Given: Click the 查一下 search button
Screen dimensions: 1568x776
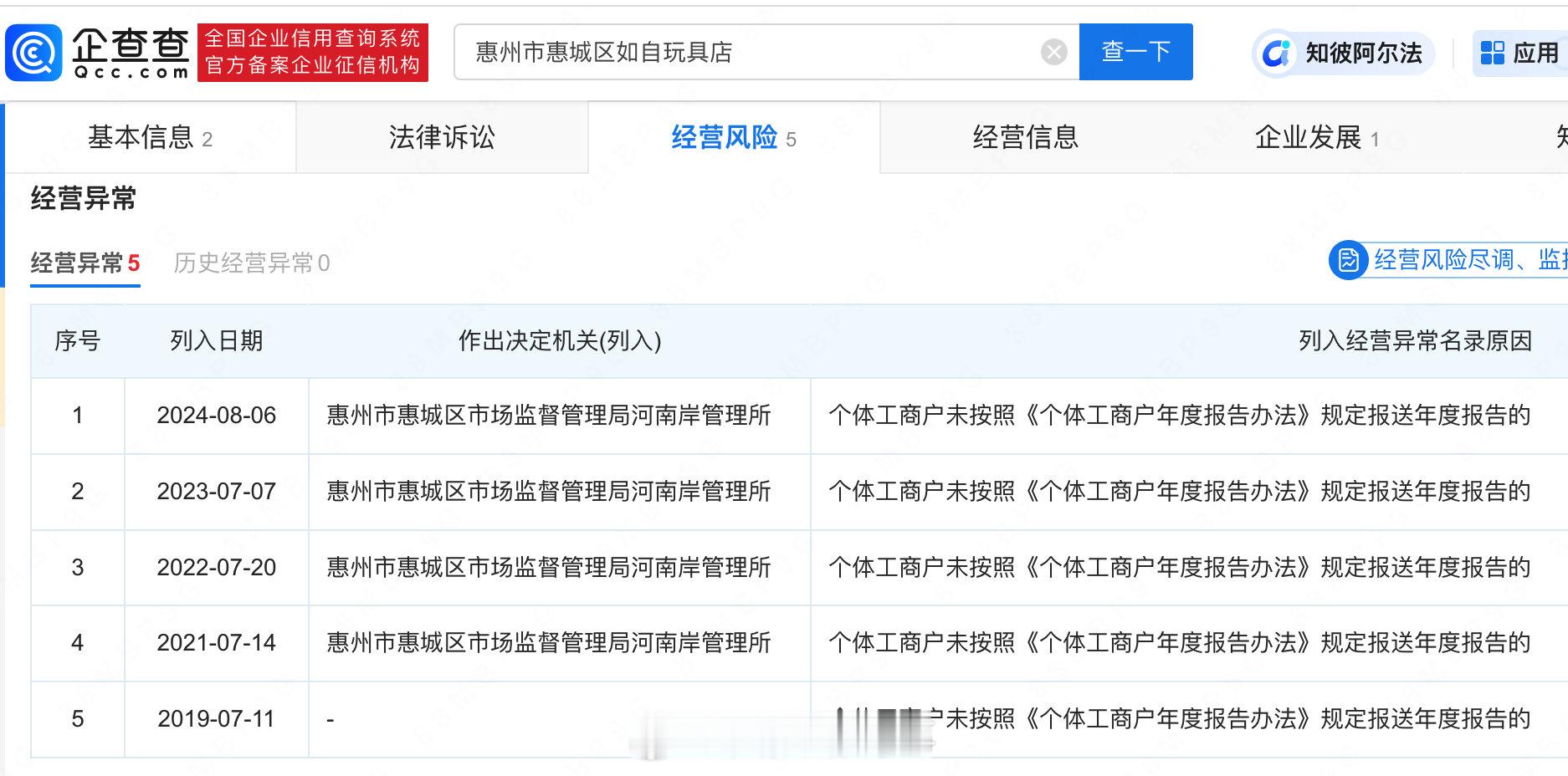Looking at the screenshot, I should click(x=1135, y=52).
